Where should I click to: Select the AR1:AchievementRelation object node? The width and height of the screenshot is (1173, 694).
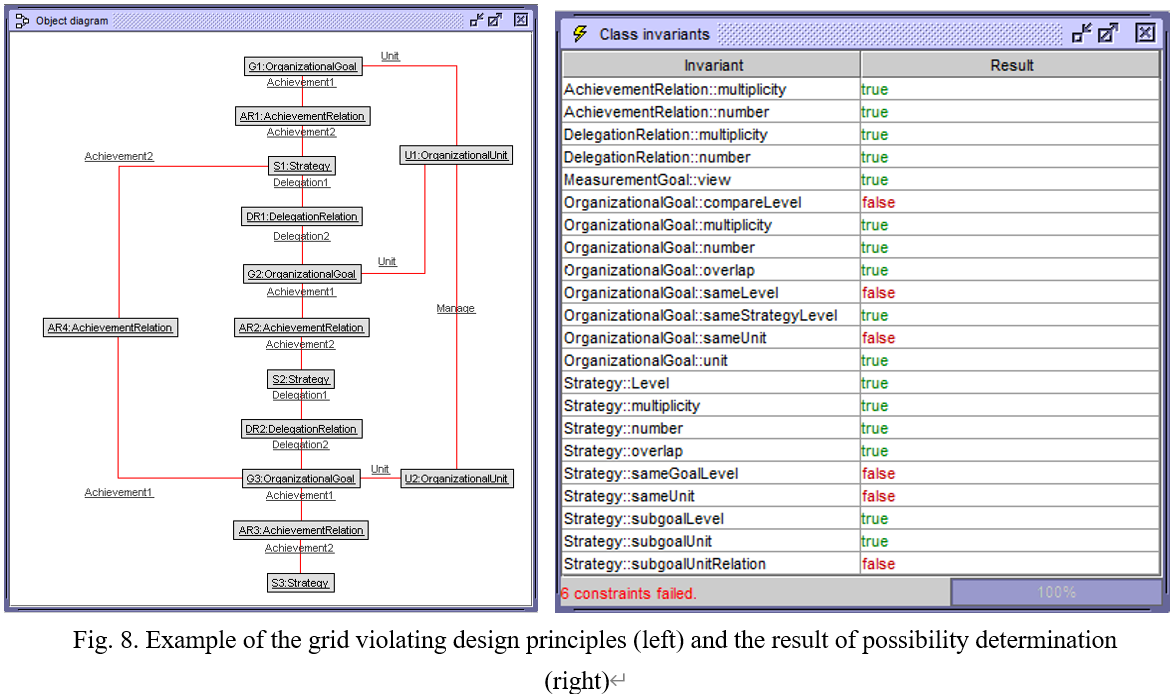[x=302, y=116]
